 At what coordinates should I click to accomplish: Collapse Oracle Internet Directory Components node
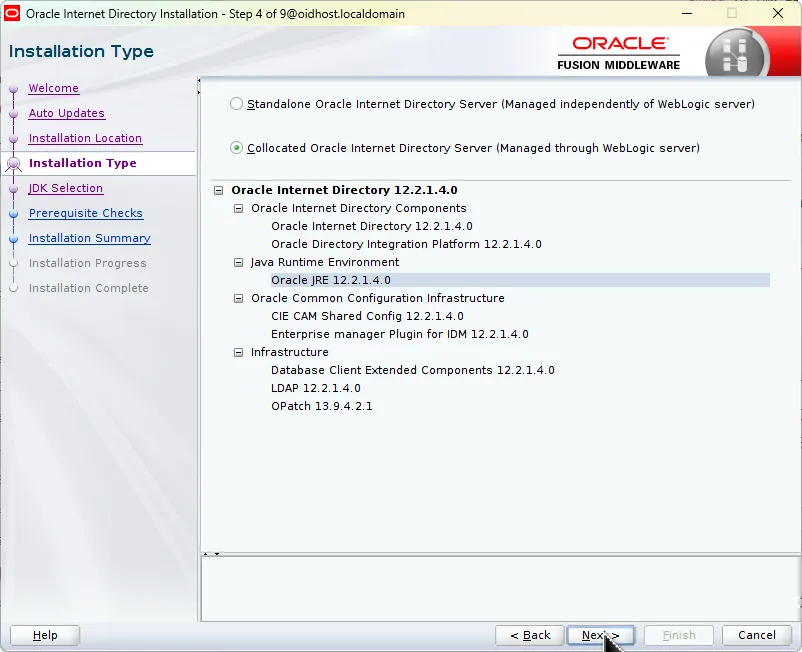coord(238,209)
